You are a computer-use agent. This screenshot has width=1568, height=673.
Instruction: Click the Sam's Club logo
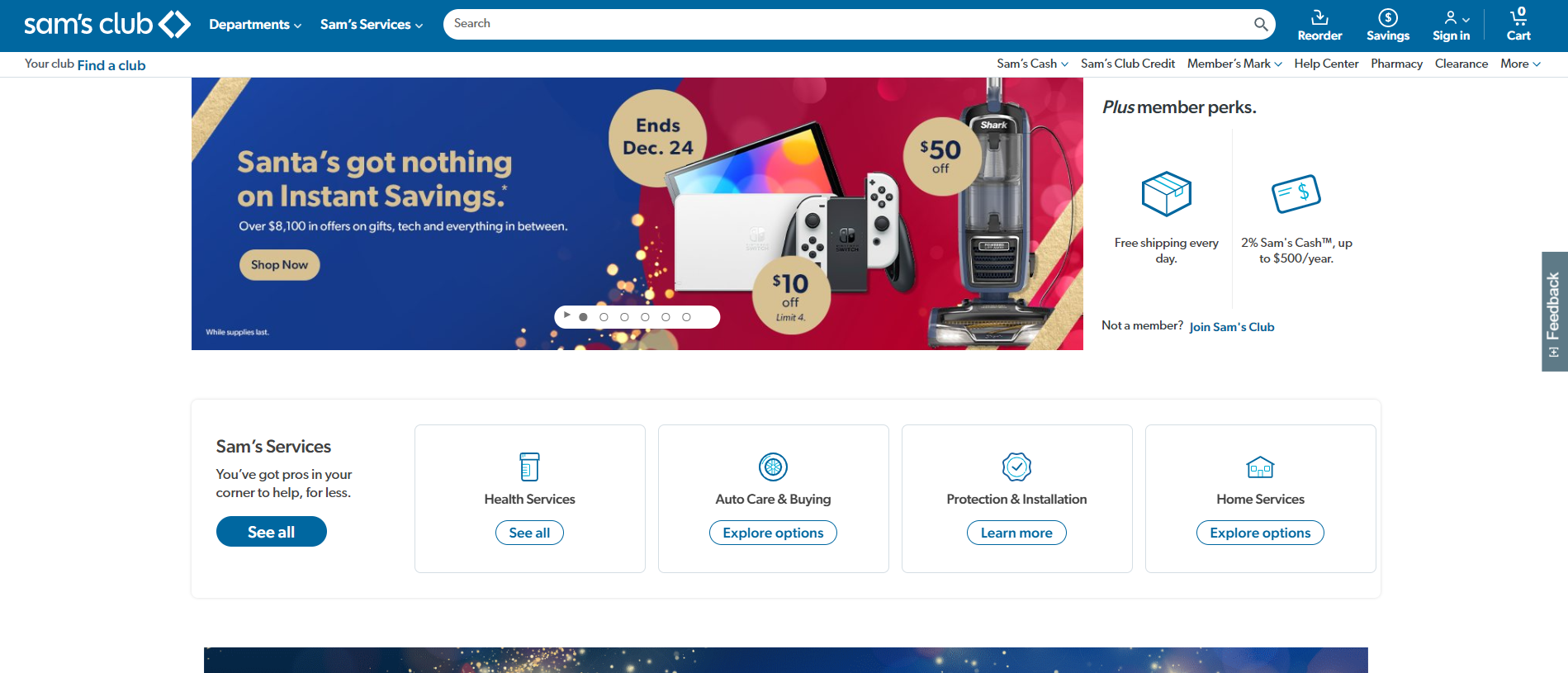107,24
